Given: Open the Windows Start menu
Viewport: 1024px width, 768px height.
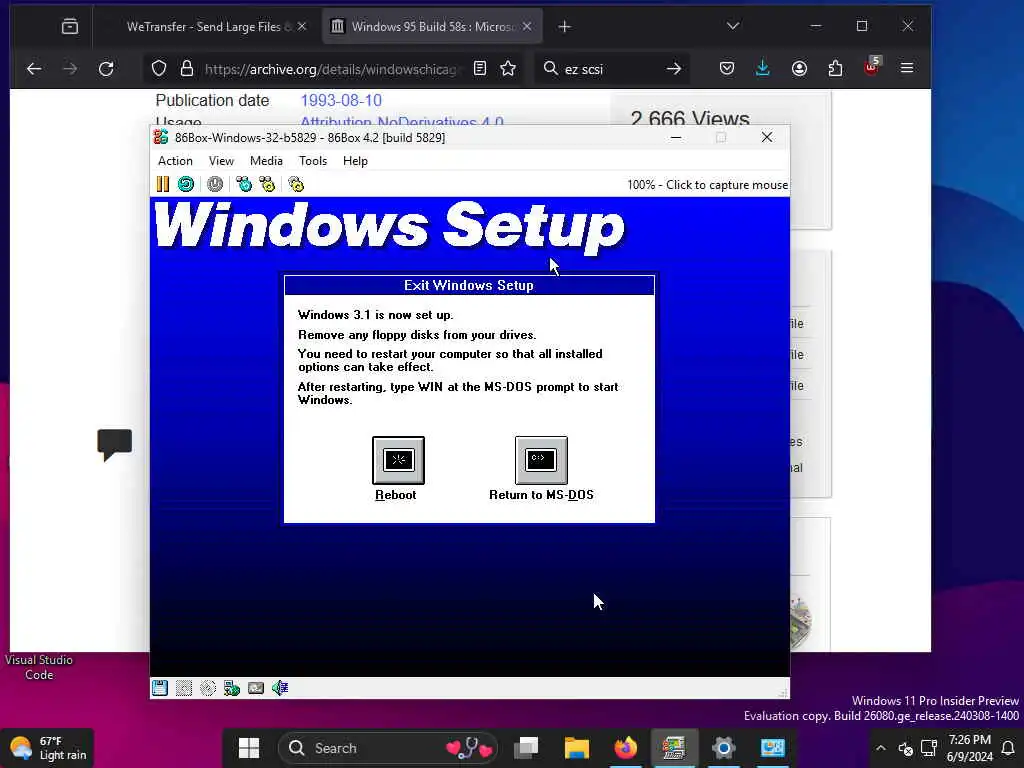Looking at the screenshot, I should click(249, 748).
